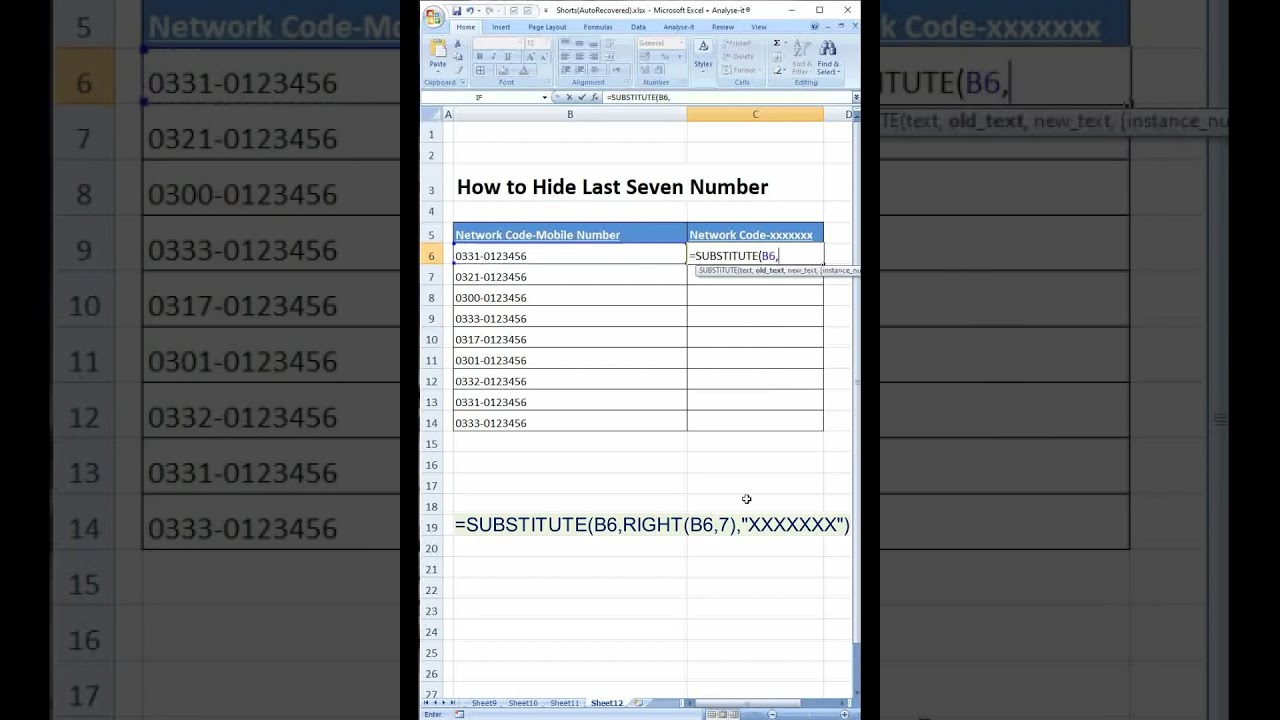Image resolution: width=1280 pixels, height=720 pixels.
Task: Select cell B7 containing 0321-0123456
Action: pos(570,276)
